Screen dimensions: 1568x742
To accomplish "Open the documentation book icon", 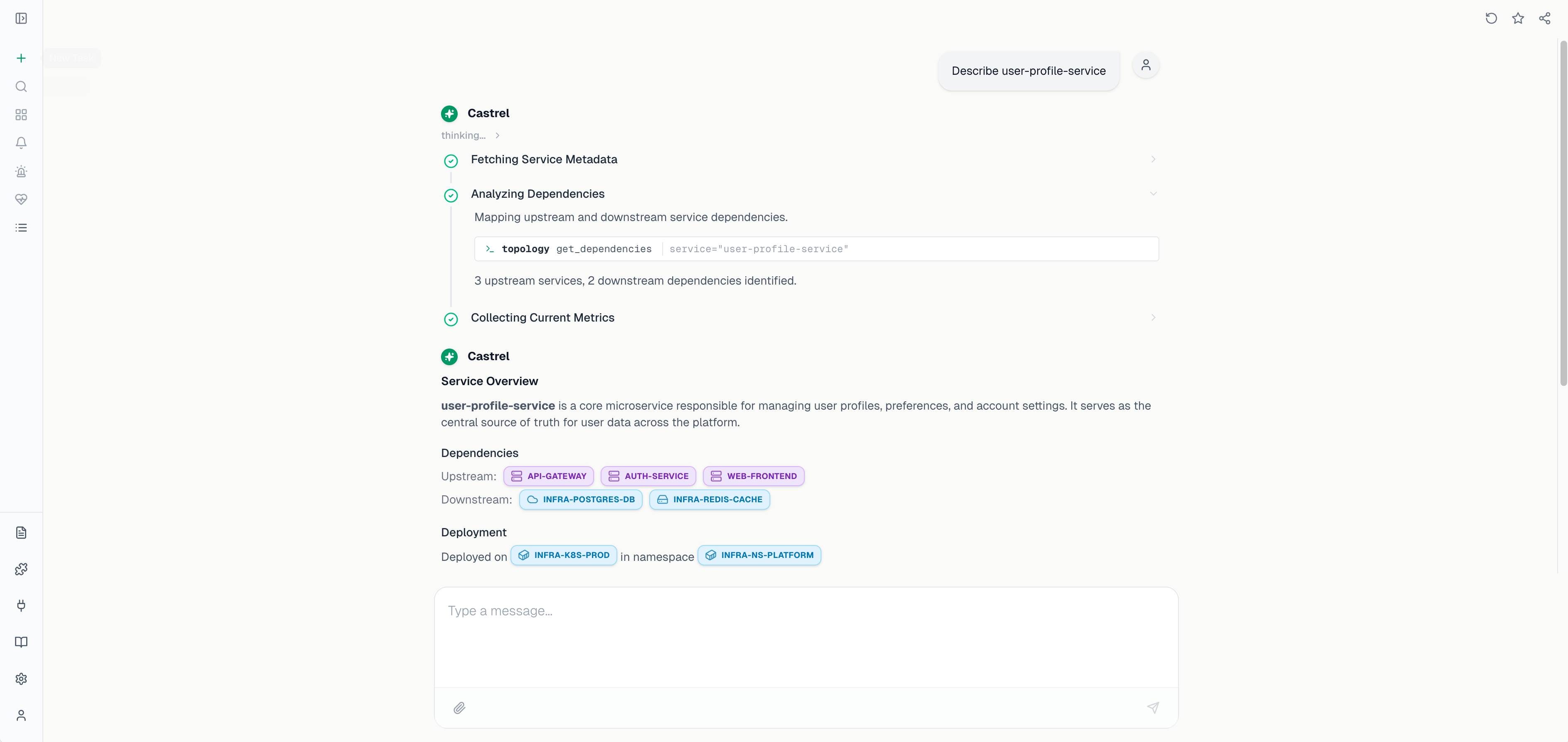I will 21,641.
